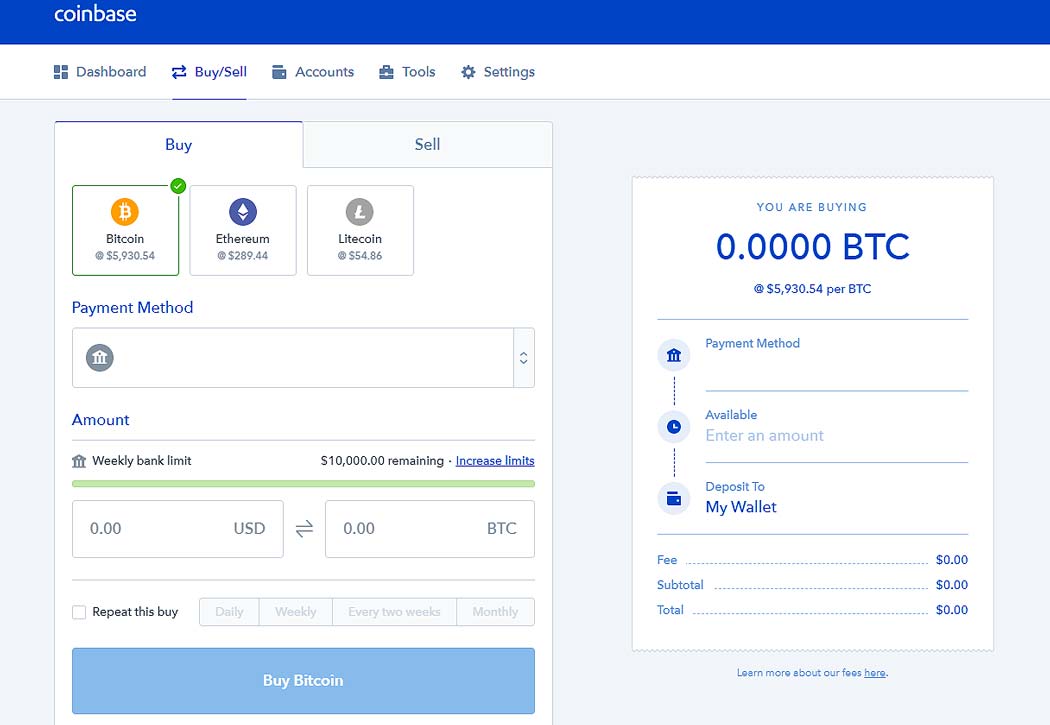Click the Increase limits link
The width and height of the screenshot is (1050, 725).
point(495,461)
